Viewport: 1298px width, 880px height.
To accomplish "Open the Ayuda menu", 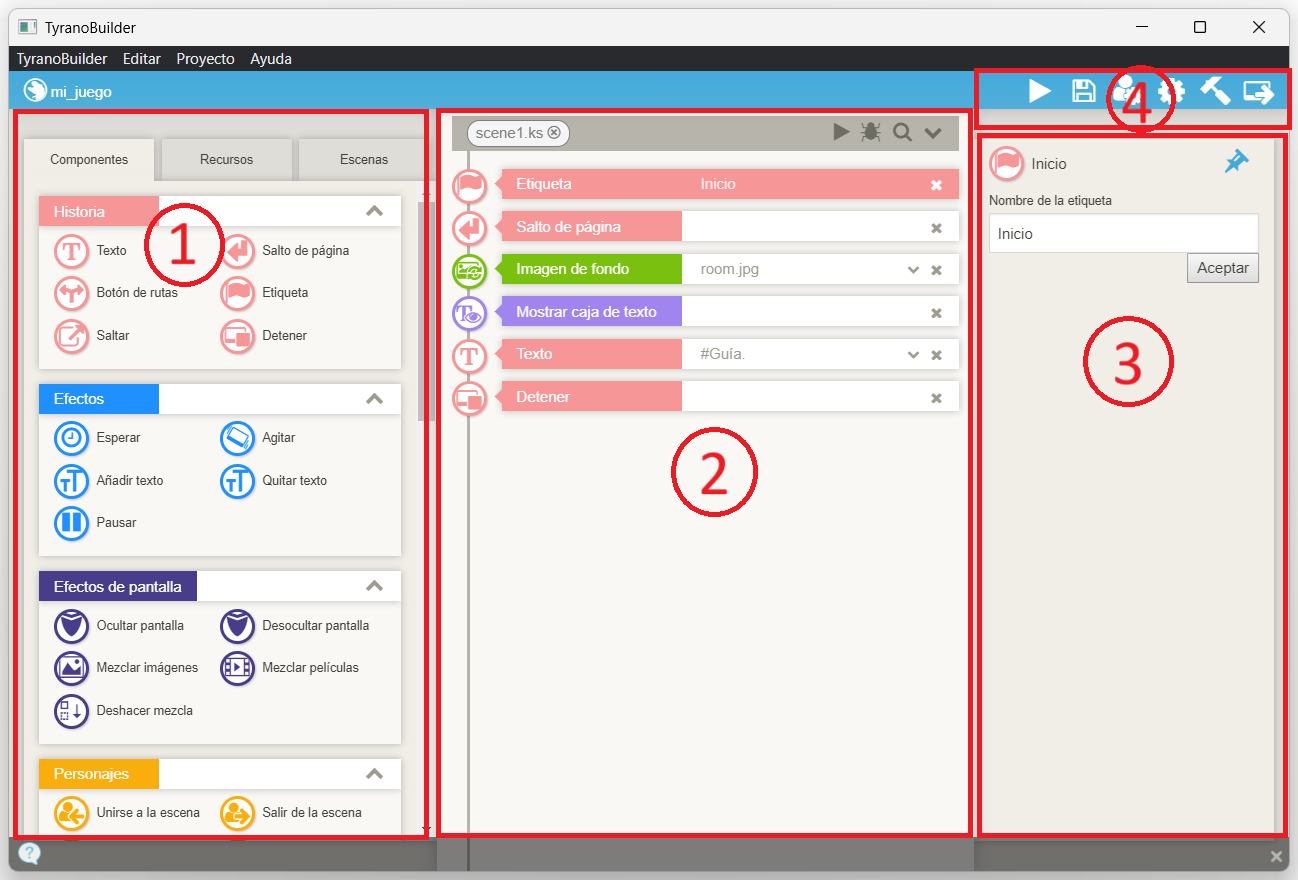I will (x=271, y=59).
